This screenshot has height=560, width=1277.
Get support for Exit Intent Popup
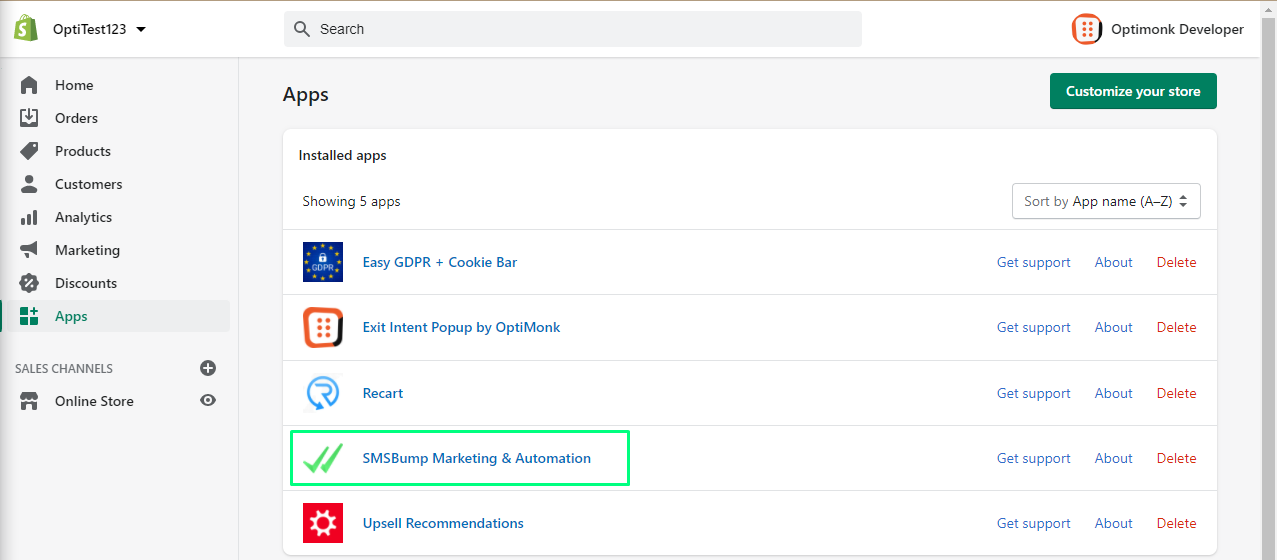1033,327
